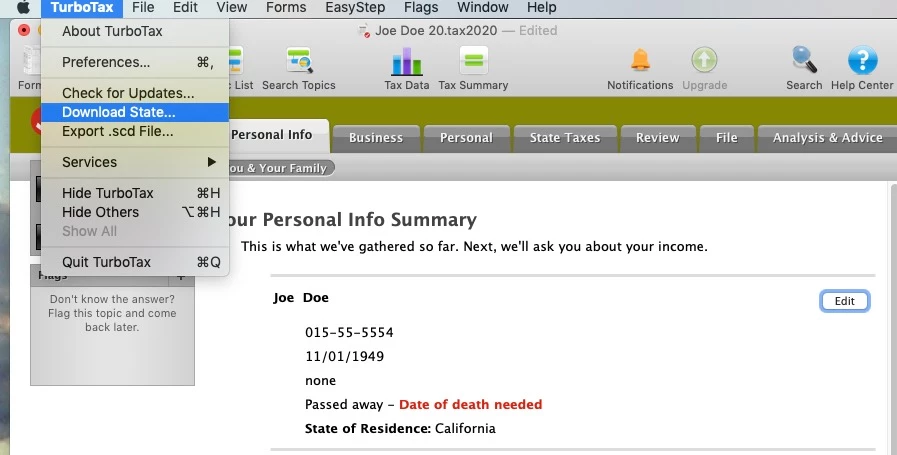This screenshot has height=455, width=897.
Task: Click the window title Joe Doe 20.tax2020
Action: tap(436, 31)
